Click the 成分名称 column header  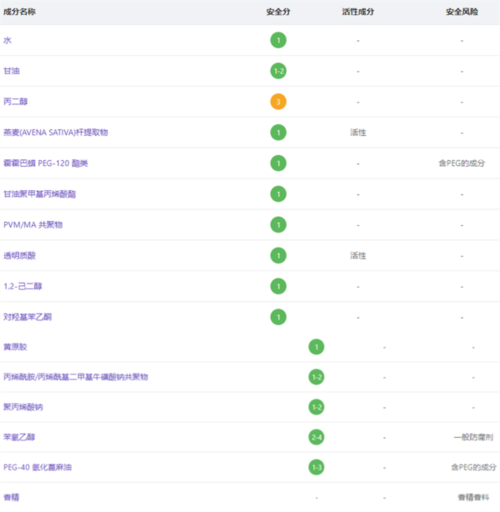(x=19, y=12)
